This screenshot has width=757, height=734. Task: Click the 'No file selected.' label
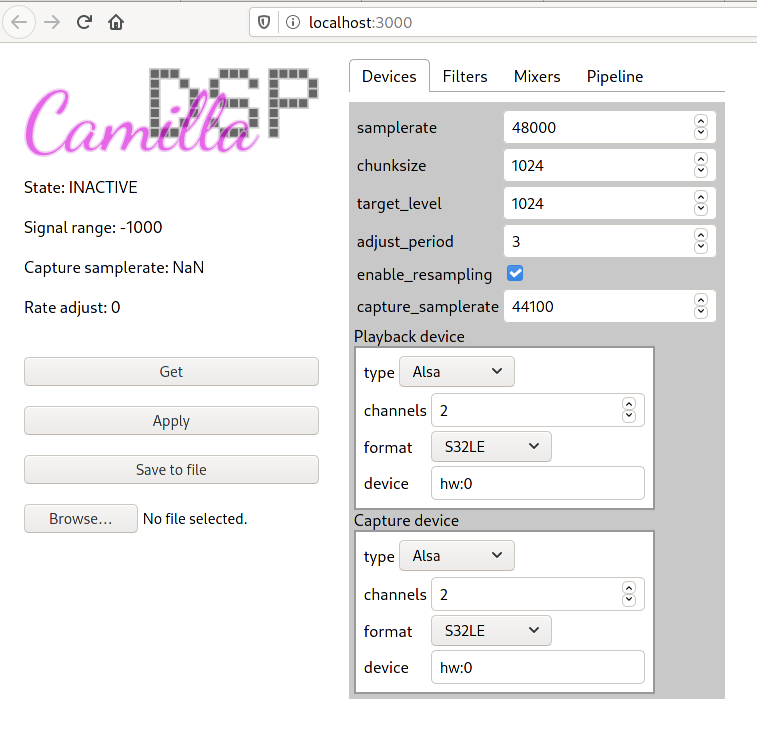(x=195, y=519)
